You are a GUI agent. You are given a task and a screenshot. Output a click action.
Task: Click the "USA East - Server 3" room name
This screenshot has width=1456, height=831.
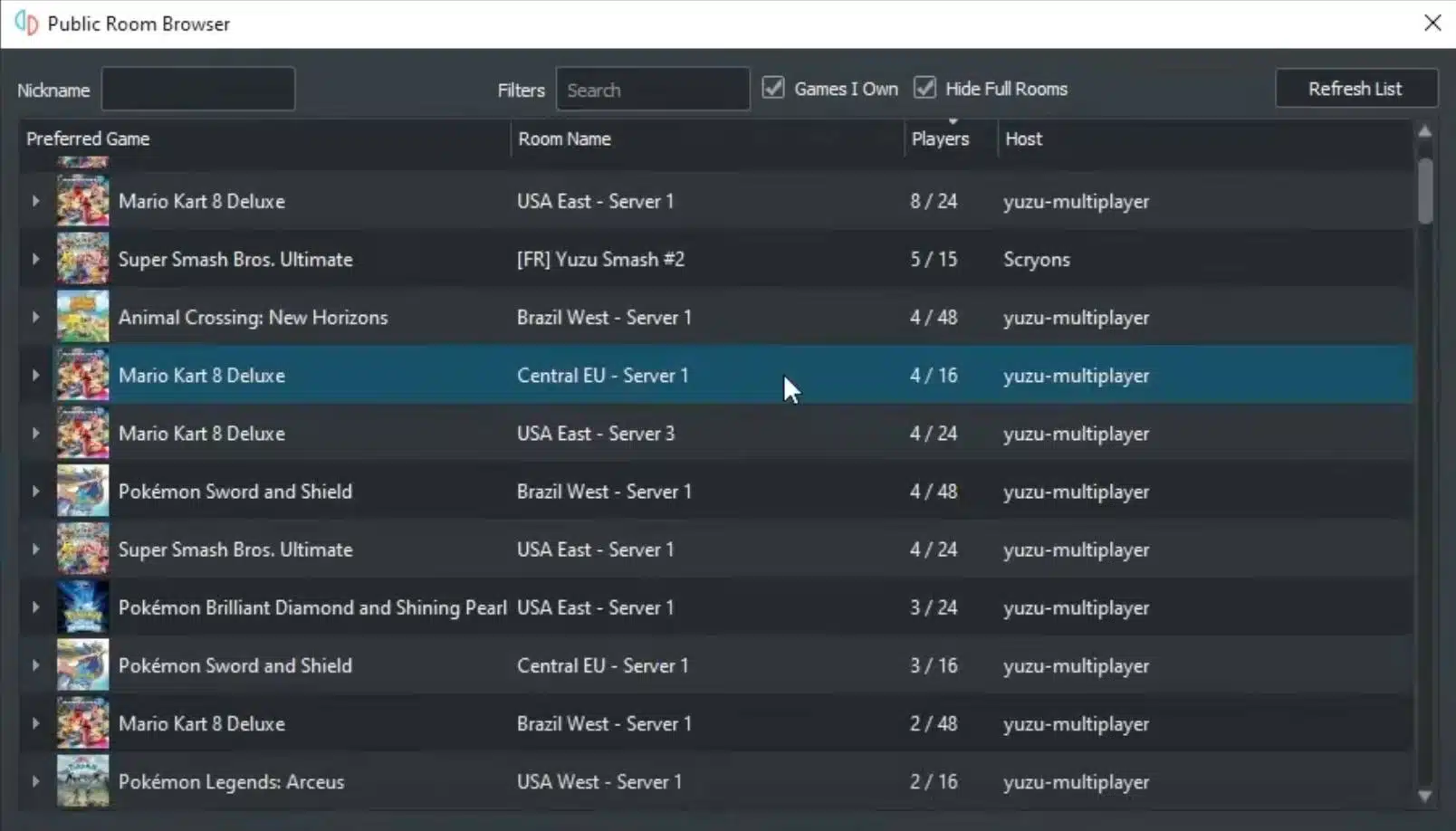point(596,434)
